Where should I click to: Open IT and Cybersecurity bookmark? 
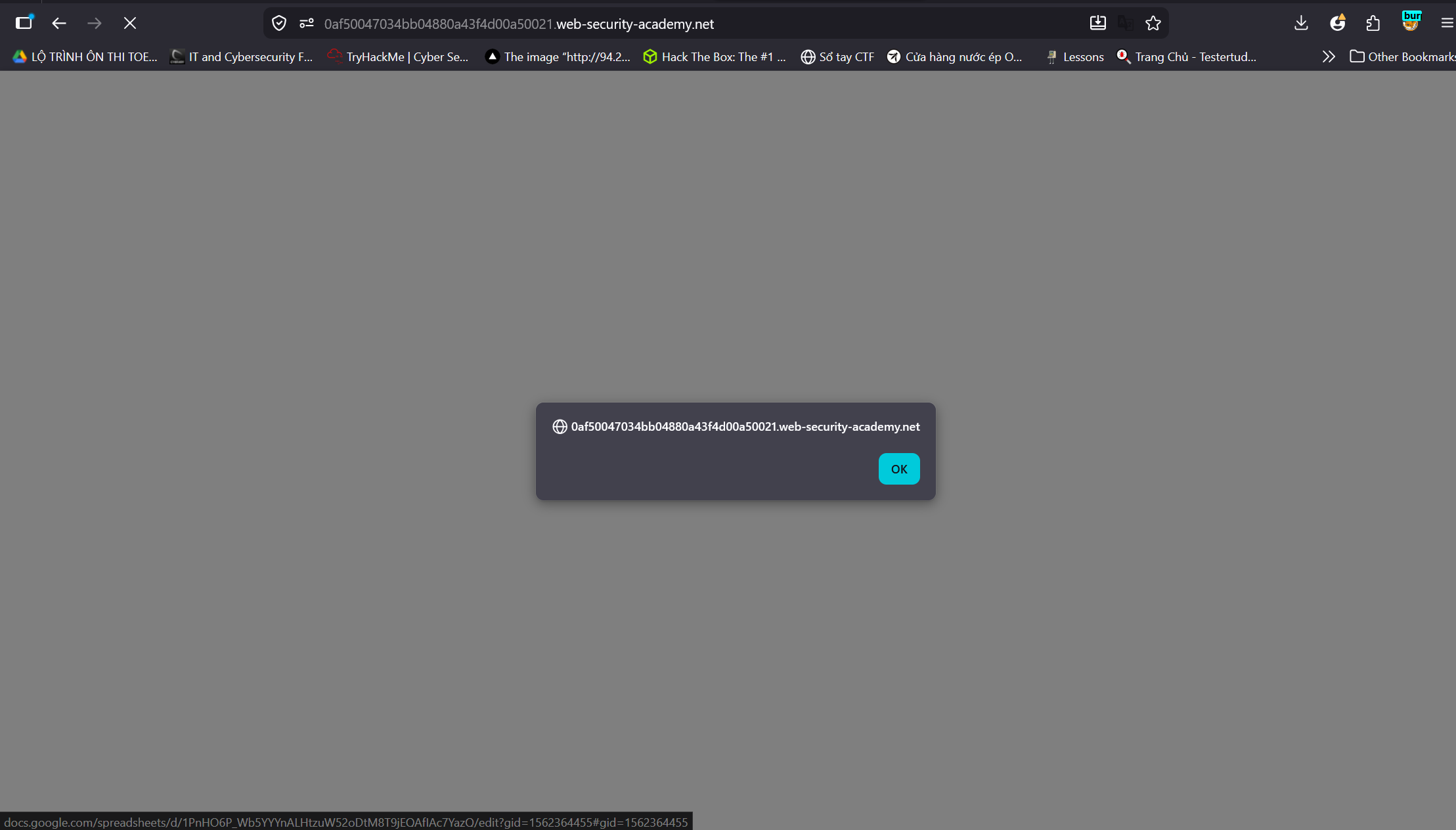(242, 57)
